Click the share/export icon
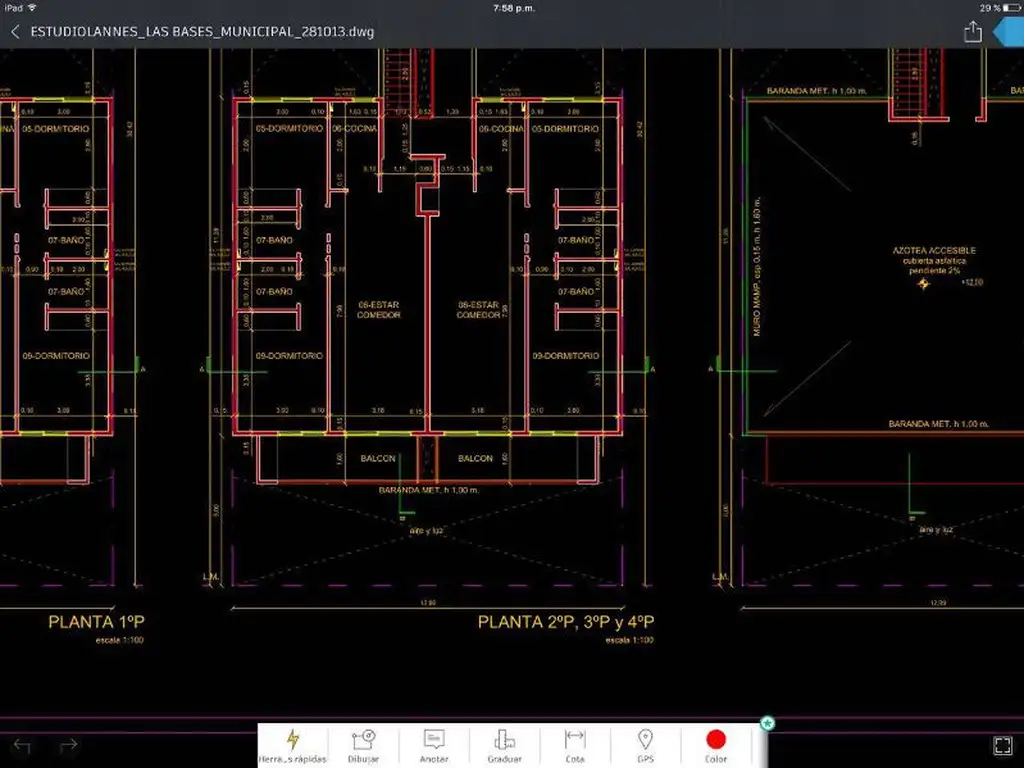Viewport: 1024px width, 768px height. pyautogui.click(x=972, y=32)
